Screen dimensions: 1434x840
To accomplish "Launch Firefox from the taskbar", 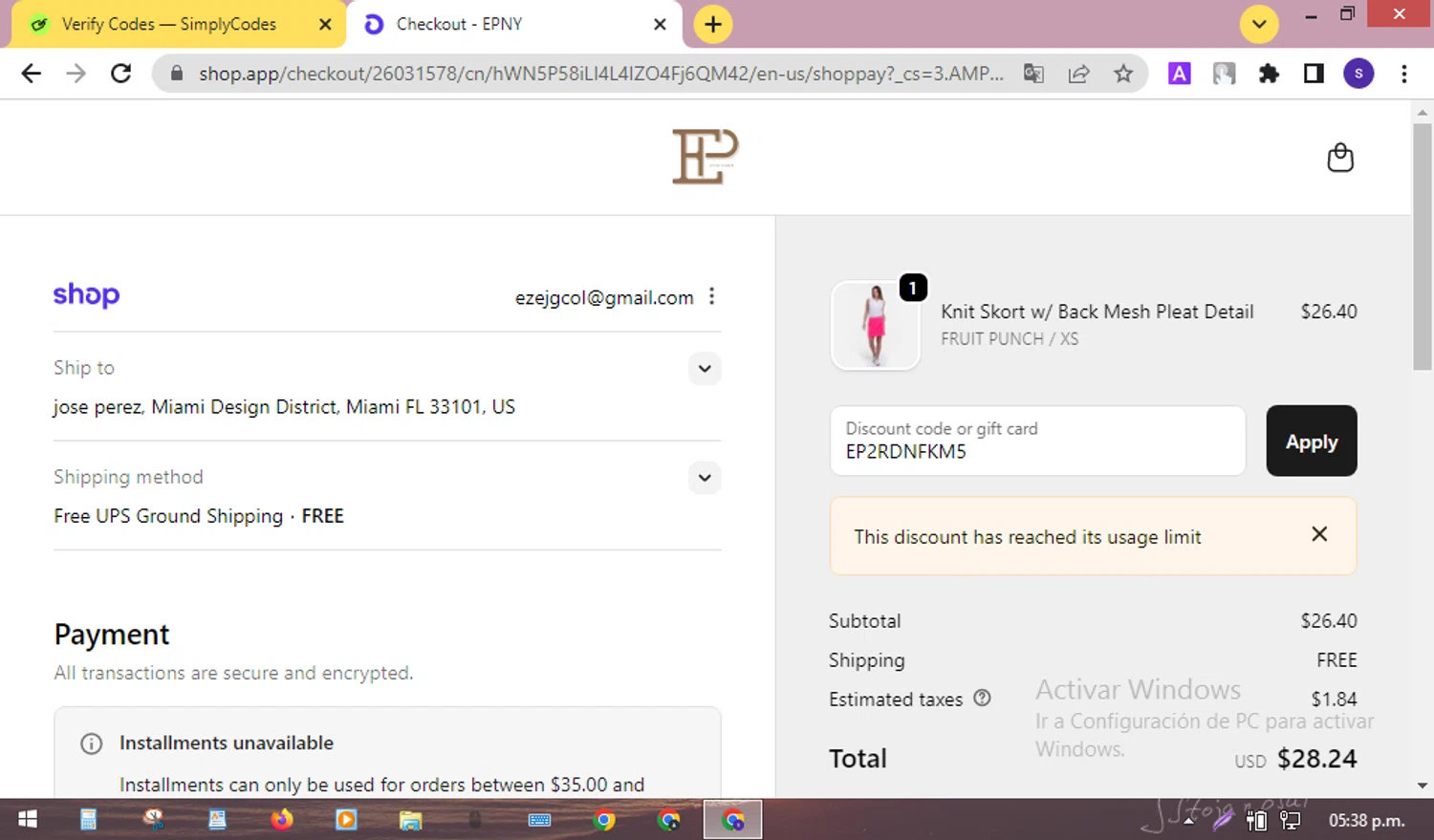I will [281, 819].
